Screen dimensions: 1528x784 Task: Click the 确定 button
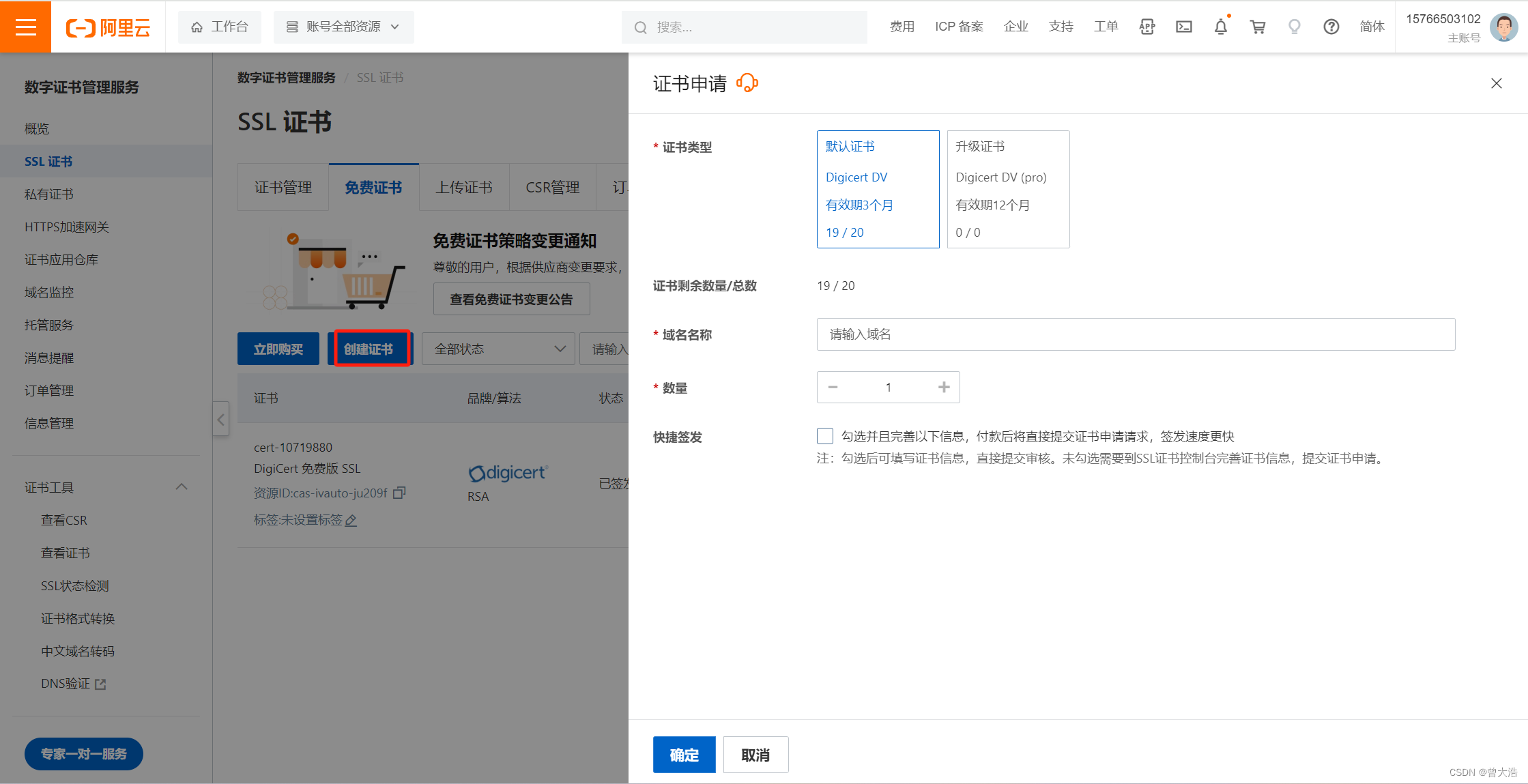tap(684, 755)
